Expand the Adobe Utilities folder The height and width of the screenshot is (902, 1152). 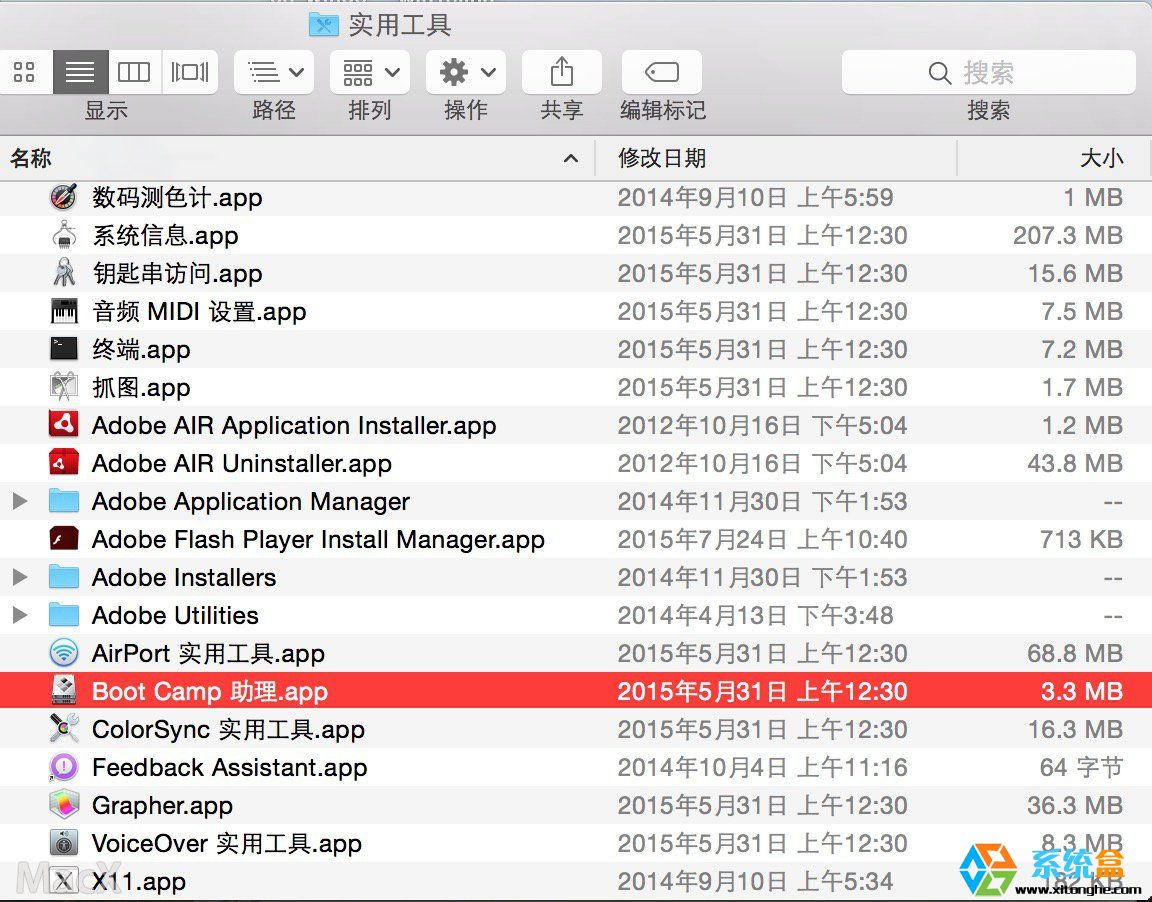pyautogui.click(x=20, y=615)
